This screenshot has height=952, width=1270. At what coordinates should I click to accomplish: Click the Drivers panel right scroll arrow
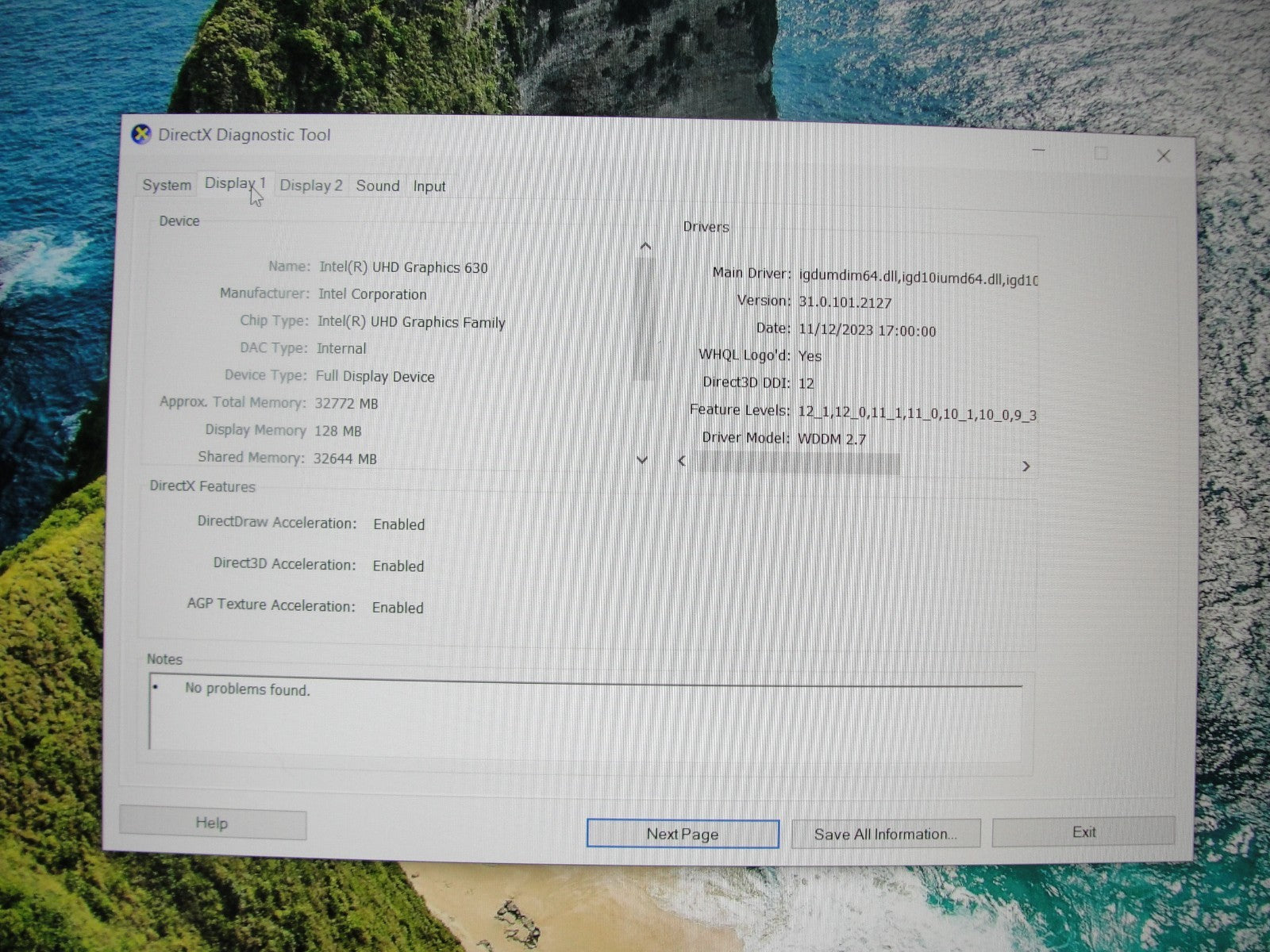1026,466
